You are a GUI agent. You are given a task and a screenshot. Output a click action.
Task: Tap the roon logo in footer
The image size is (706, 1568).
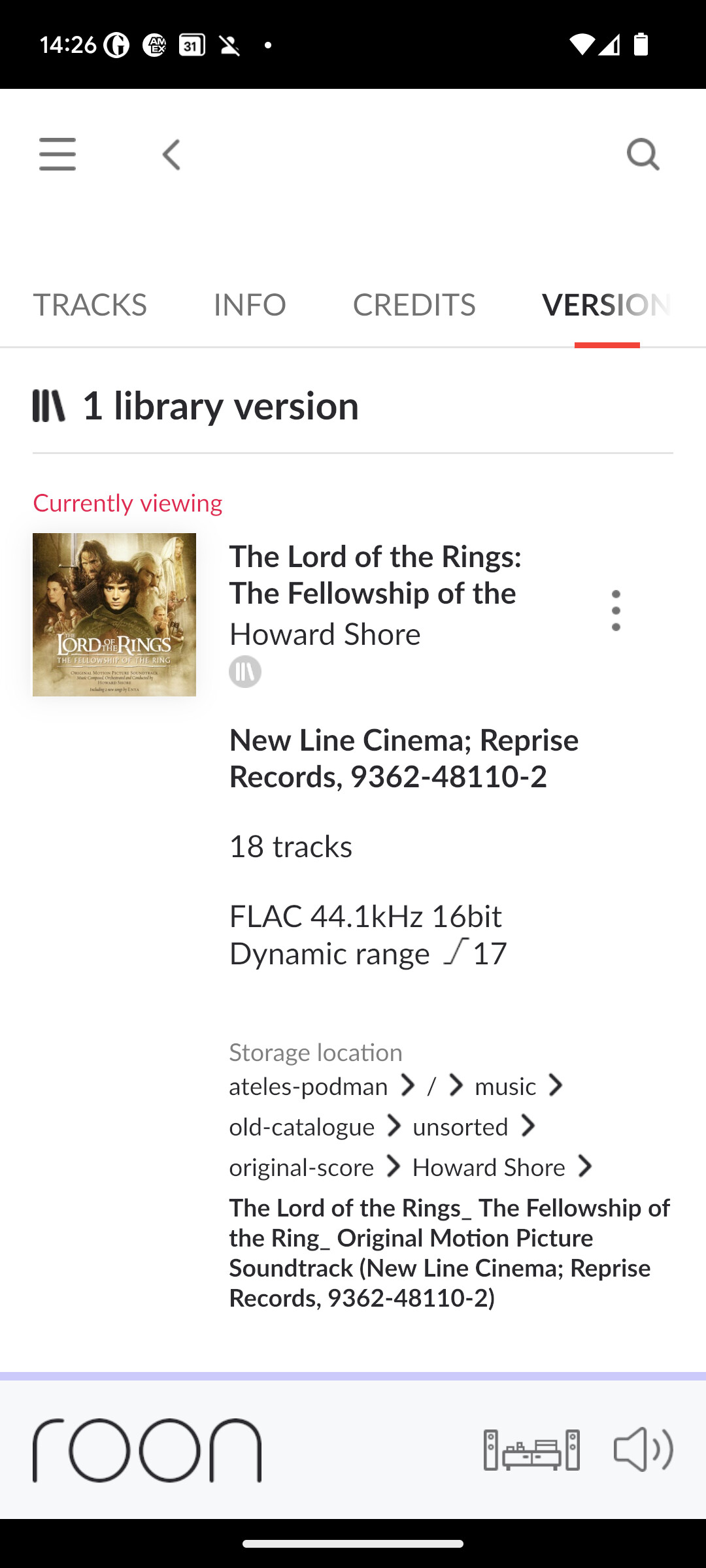pos(147,1450)
